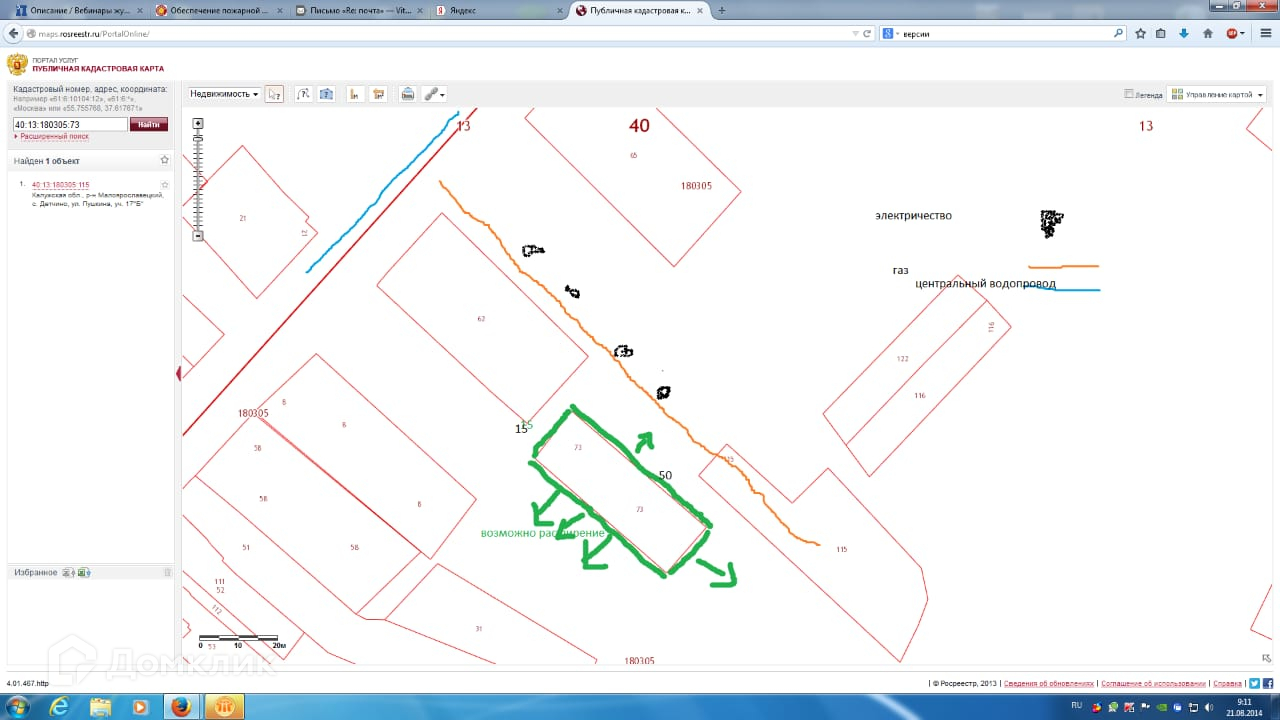Select the distance measuring tool
Viewport: 1280px width, 720px height.
point(354,94)
